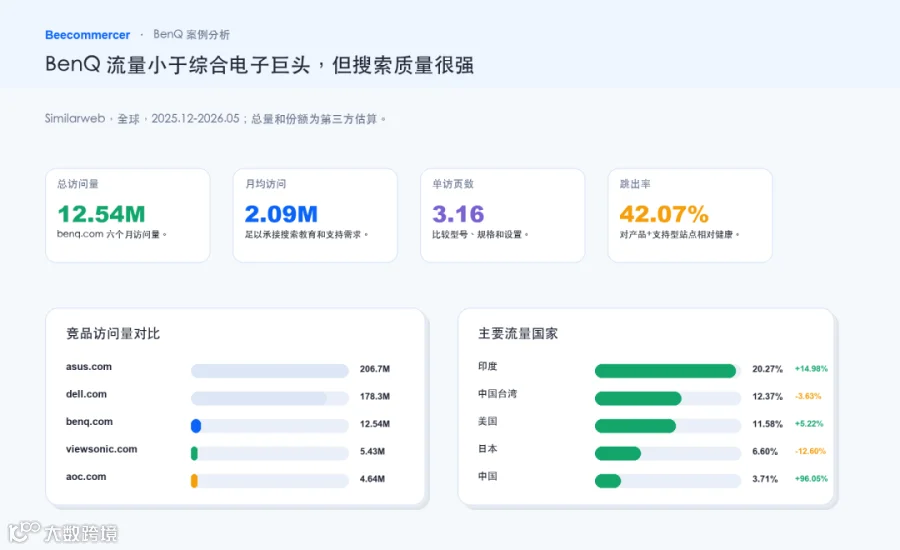Image resolution: width=900 pixels, height=550 pixels.
Task: Click the 日本 country label
Action: 488,449
